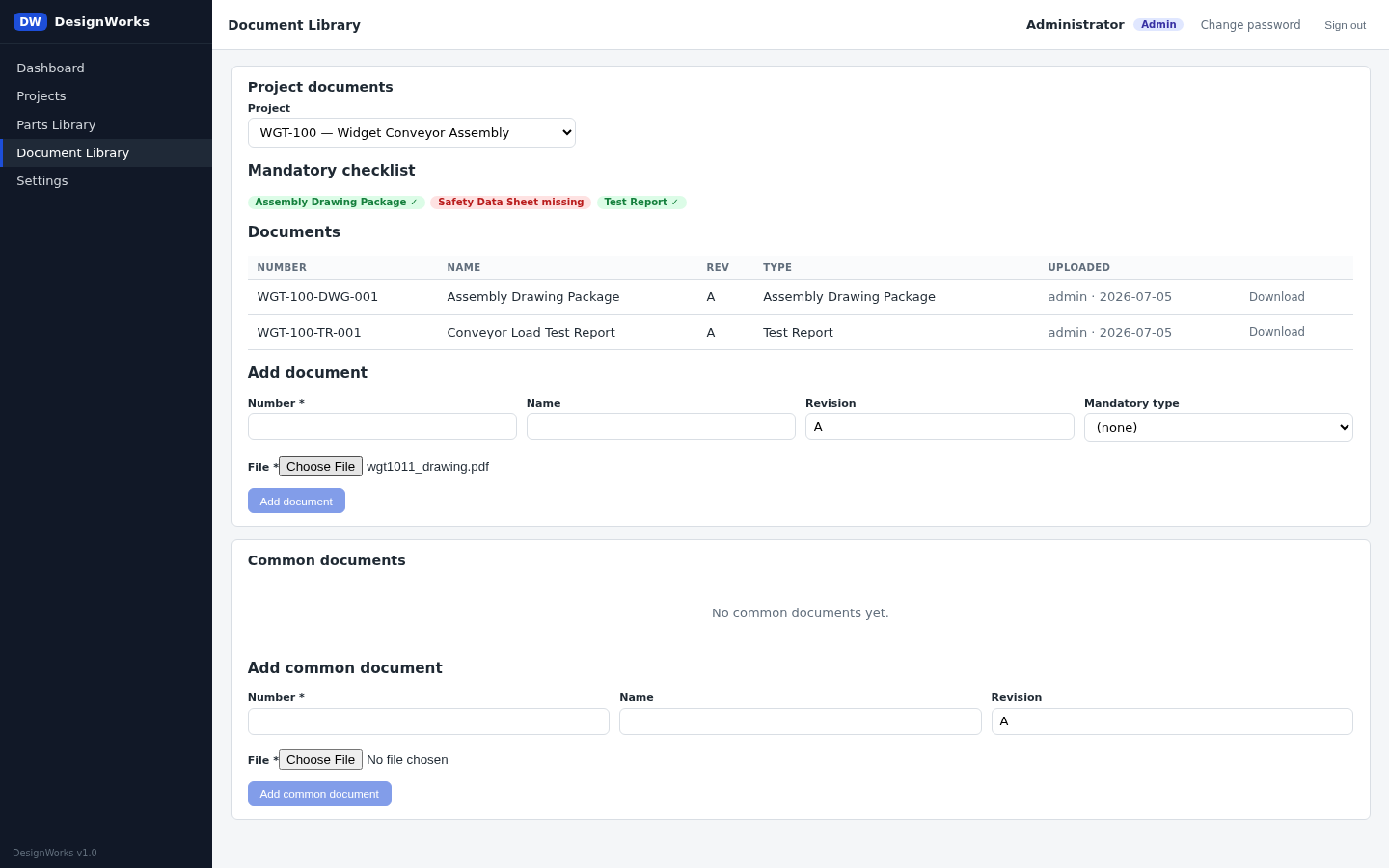The height and width of the screenshot is (868, 1389).
Task: Click the Test Report checklist badge
Action: pyautogui.click(x=641, y=203)
